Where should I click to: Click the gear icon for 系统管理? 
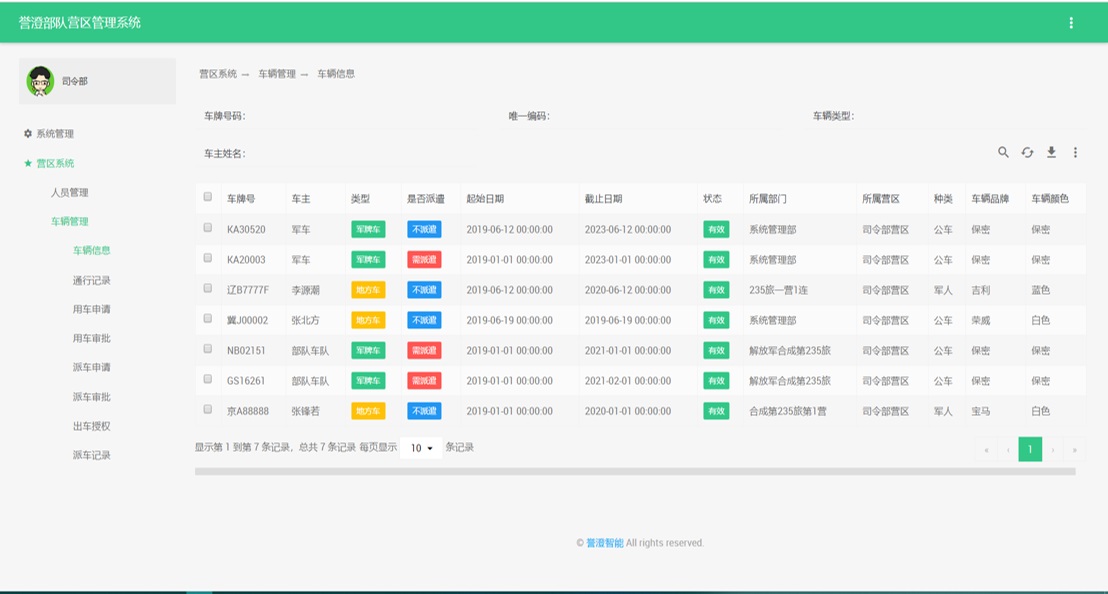[28, 133]
